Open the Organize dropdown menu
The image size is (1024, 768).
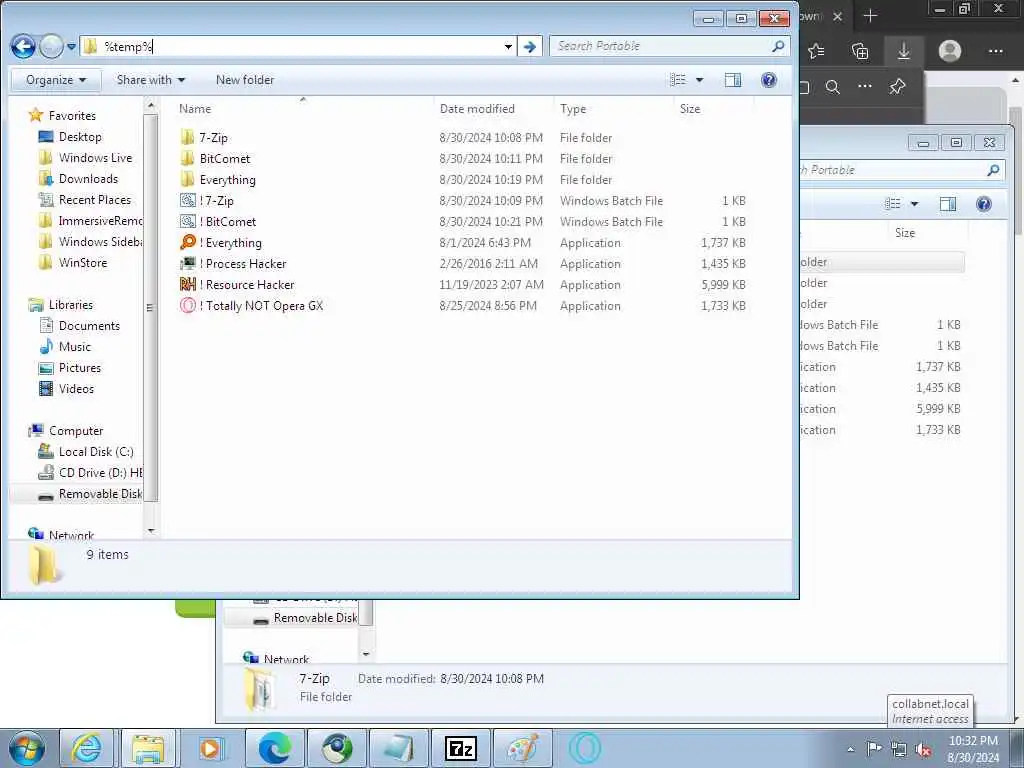(56, 80)
